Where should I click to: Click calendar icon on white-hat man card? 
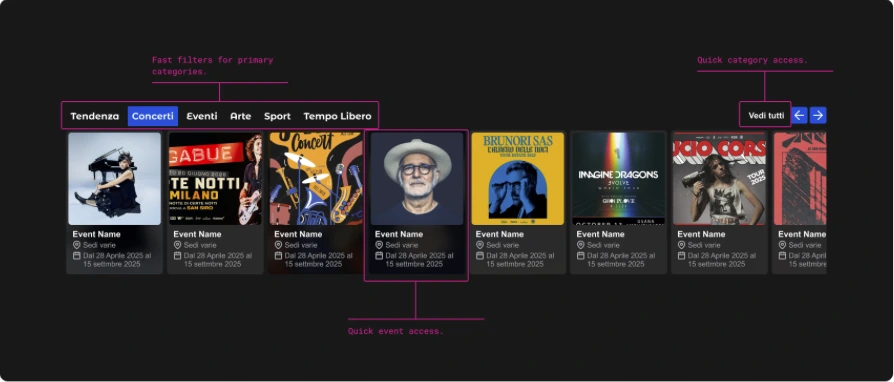coord(379,255)
